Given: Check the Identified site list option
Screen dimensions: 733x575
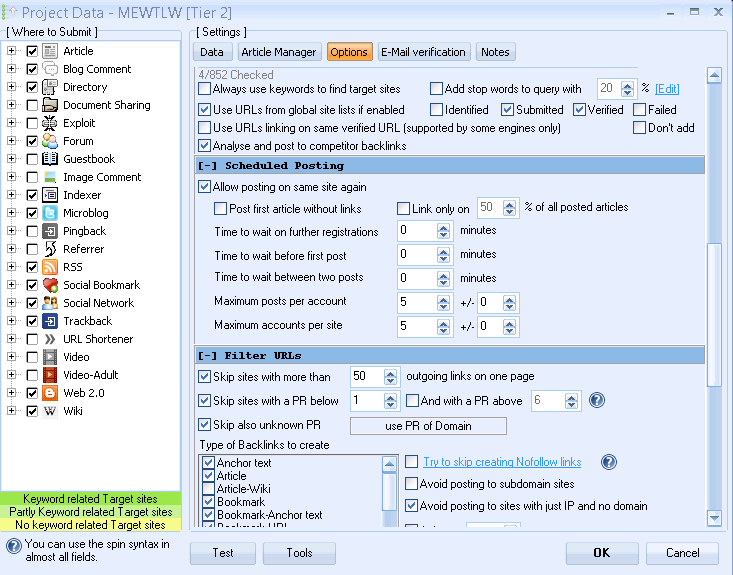Looking at the screenshot, I should coord(436,110).
